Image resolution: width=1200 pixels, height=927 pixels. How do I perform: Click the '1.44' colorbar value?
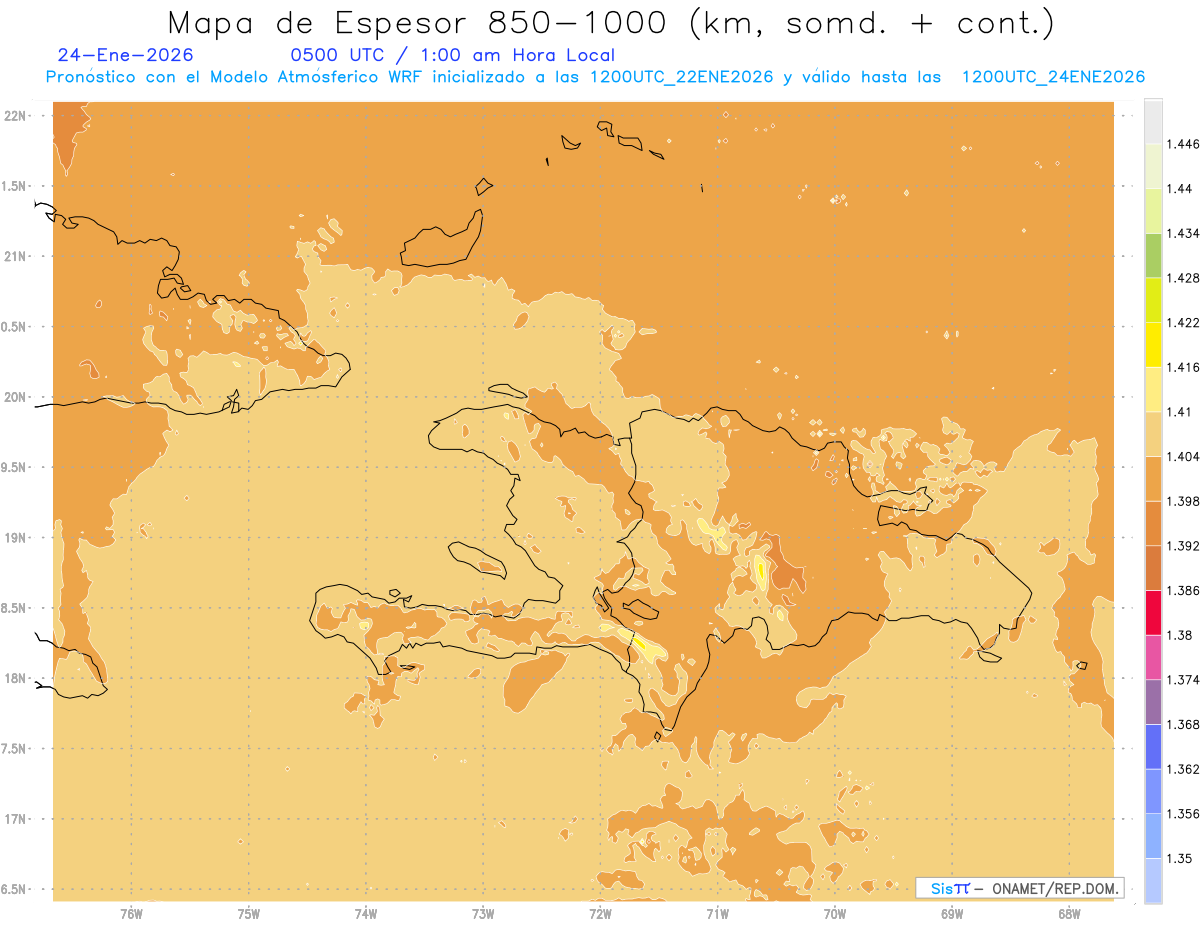click(1181, 188)
